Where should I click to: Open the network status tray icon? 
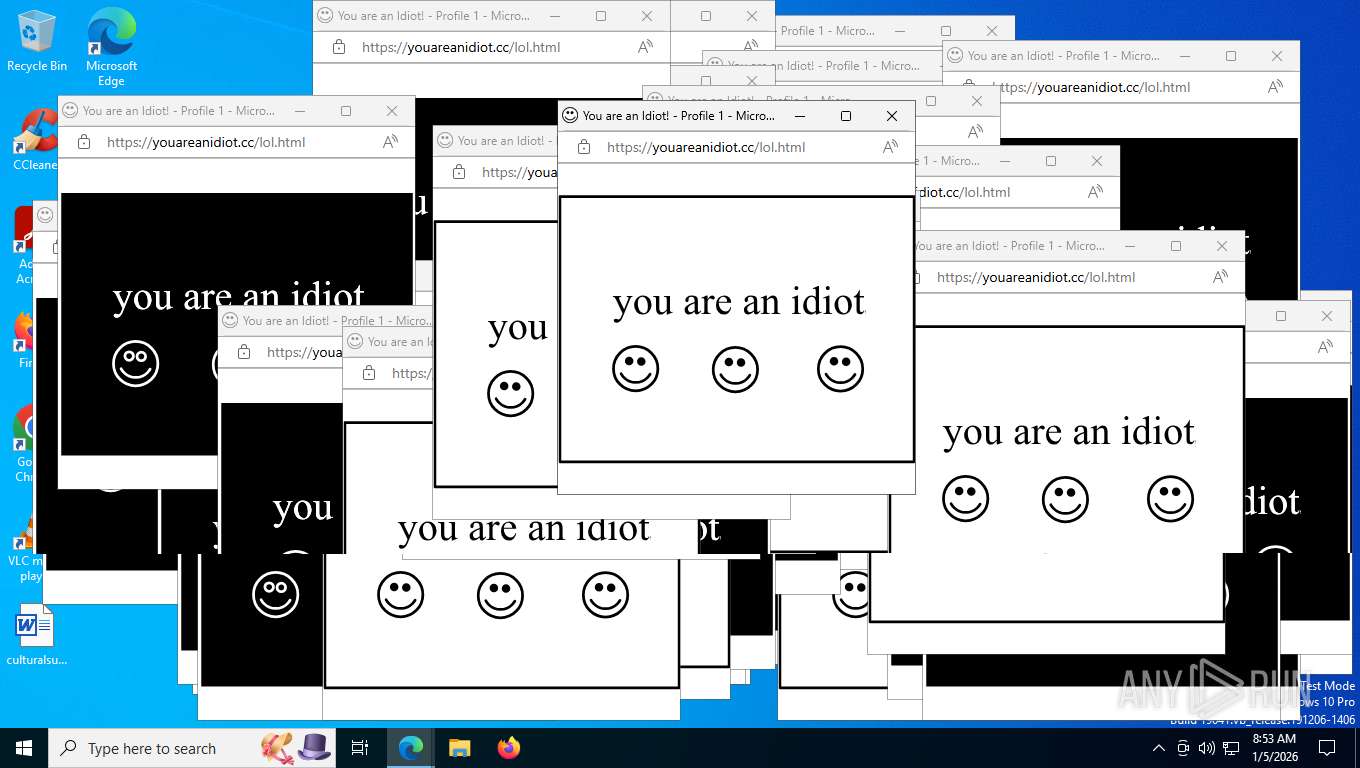click(x=1231, y=748)
